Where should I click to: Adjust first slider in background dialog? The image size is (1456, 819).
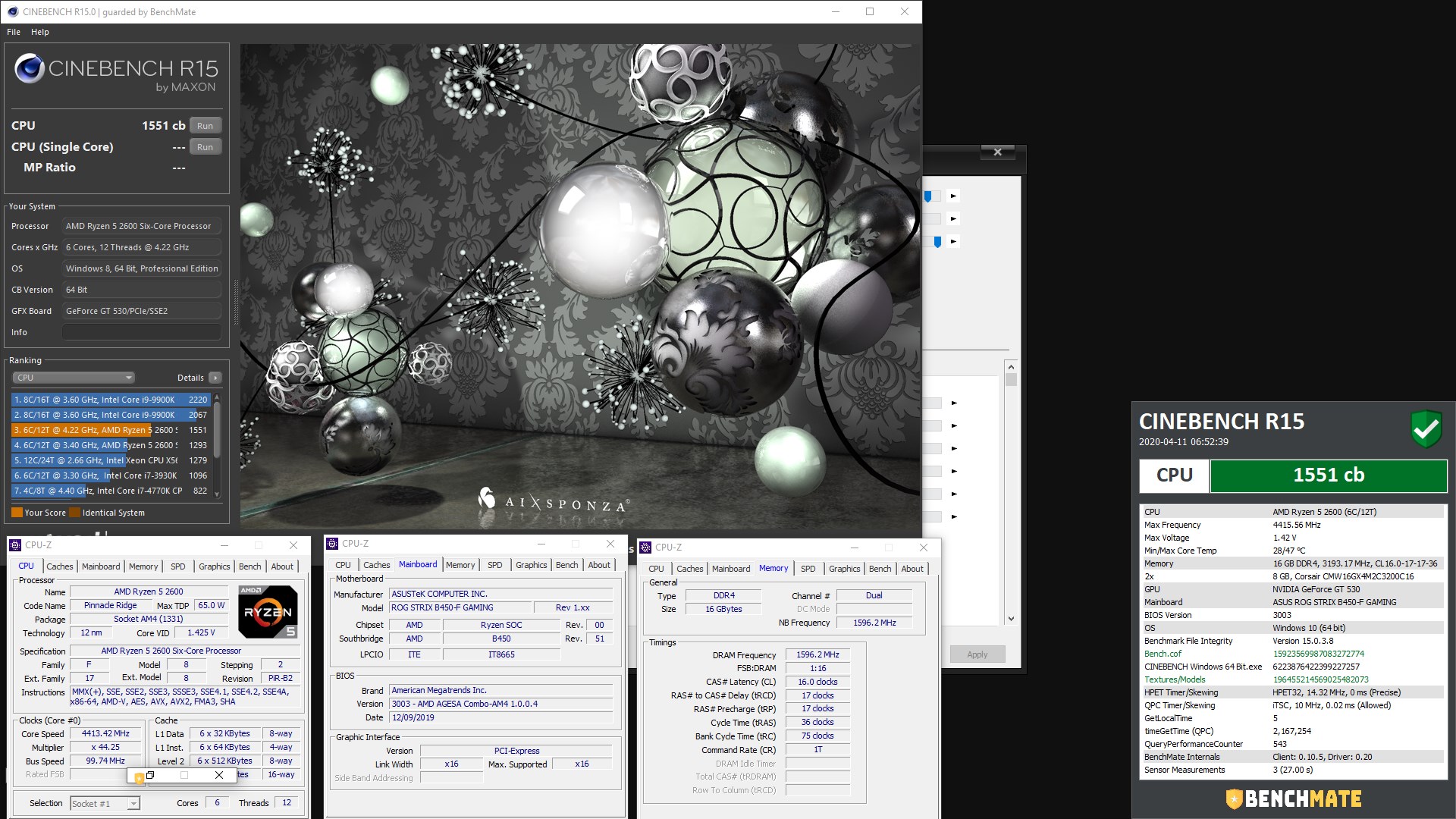pos(927,196)
